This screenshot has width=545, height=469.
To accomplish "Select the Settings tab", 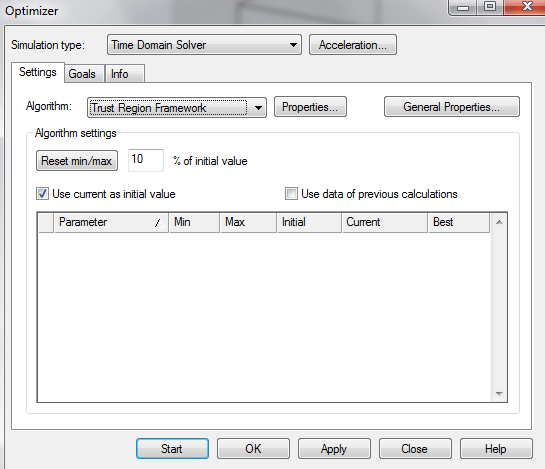I will pyautogui.click(x=38, y=72).
